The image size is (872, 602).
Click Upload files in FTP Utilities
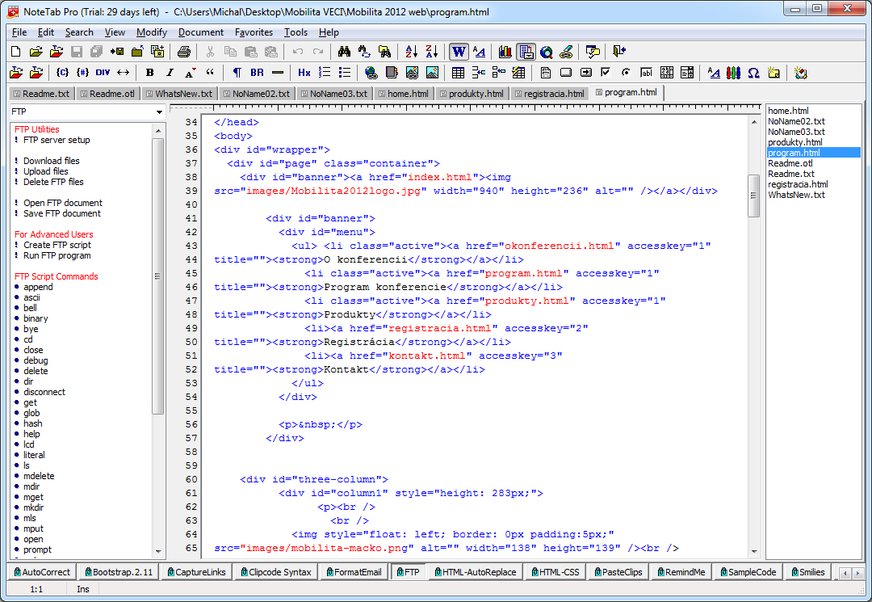tap(46, 171)
